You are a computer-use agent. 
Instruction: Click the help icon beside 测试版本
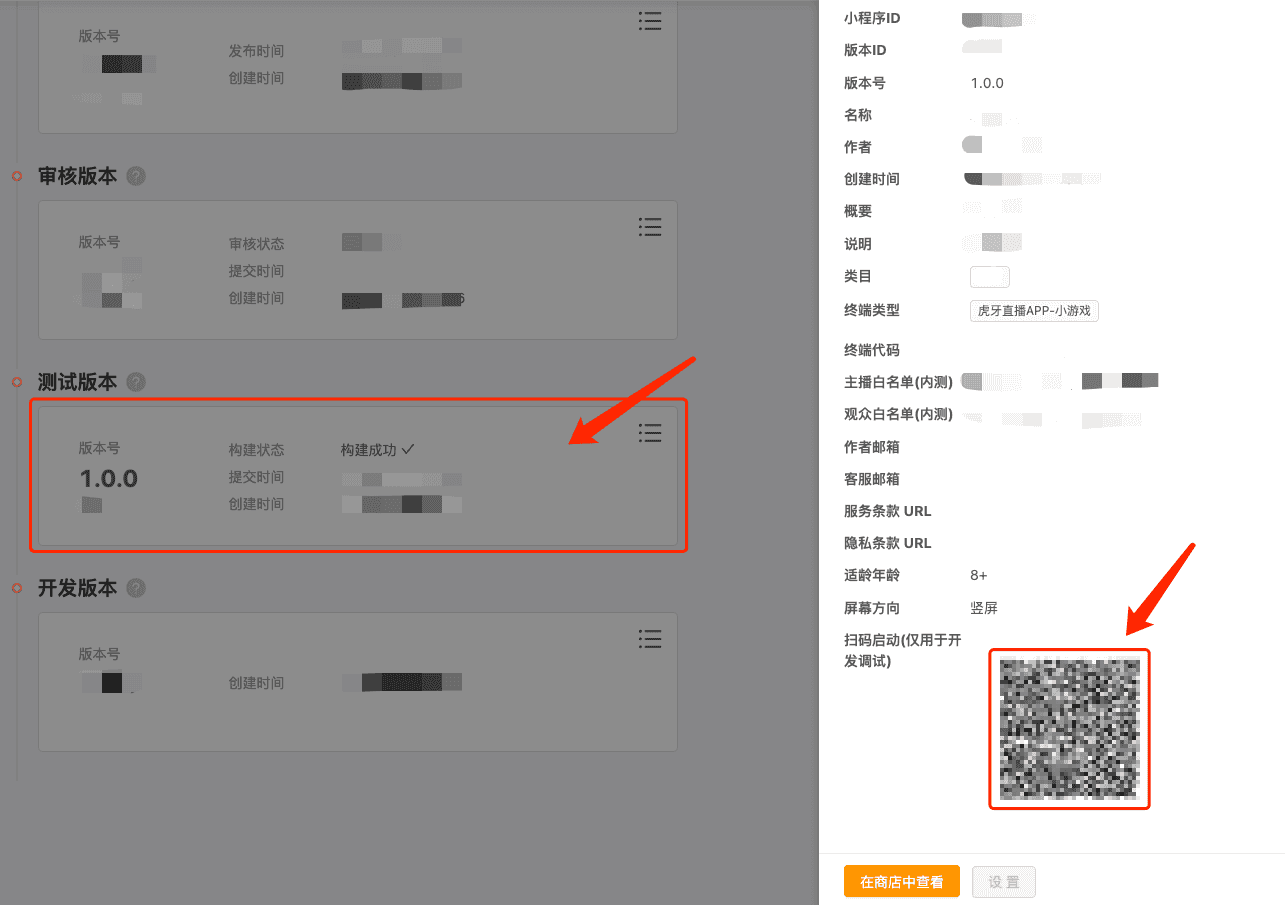point(136,382)
